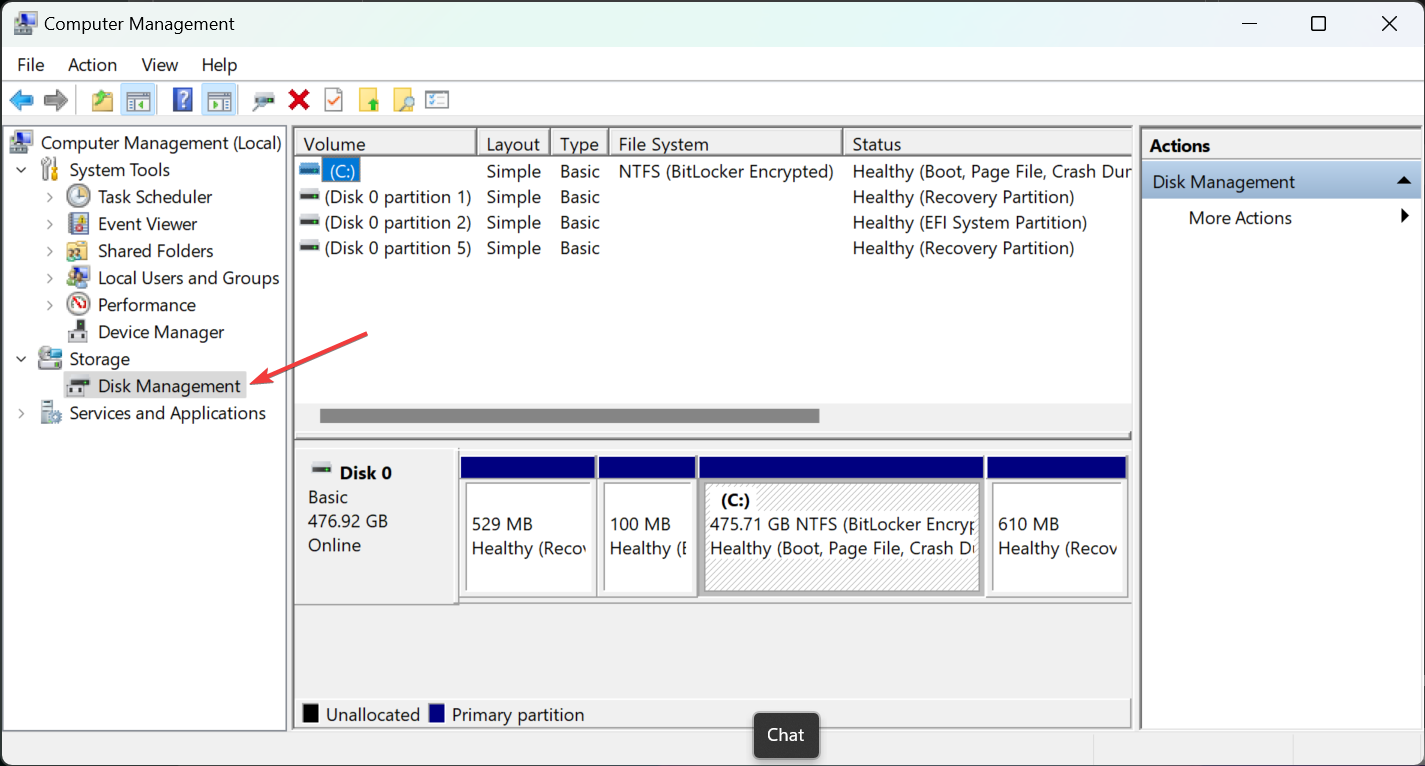This screenshot has width=1425, height=766.
Task: Collapse the Disk Management actions section arrow
Action: pyautogui.click(x=1403, y=181)
